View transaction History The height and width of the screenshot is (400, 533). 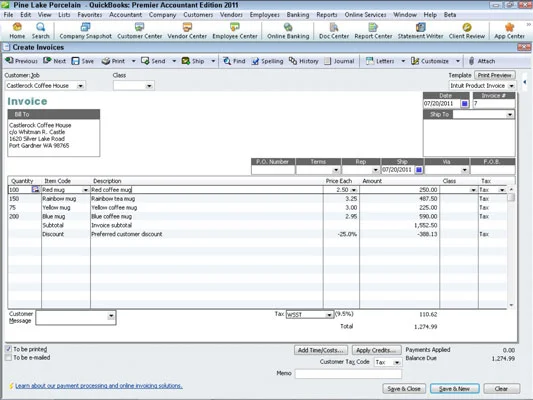click(x=304, y=61)
